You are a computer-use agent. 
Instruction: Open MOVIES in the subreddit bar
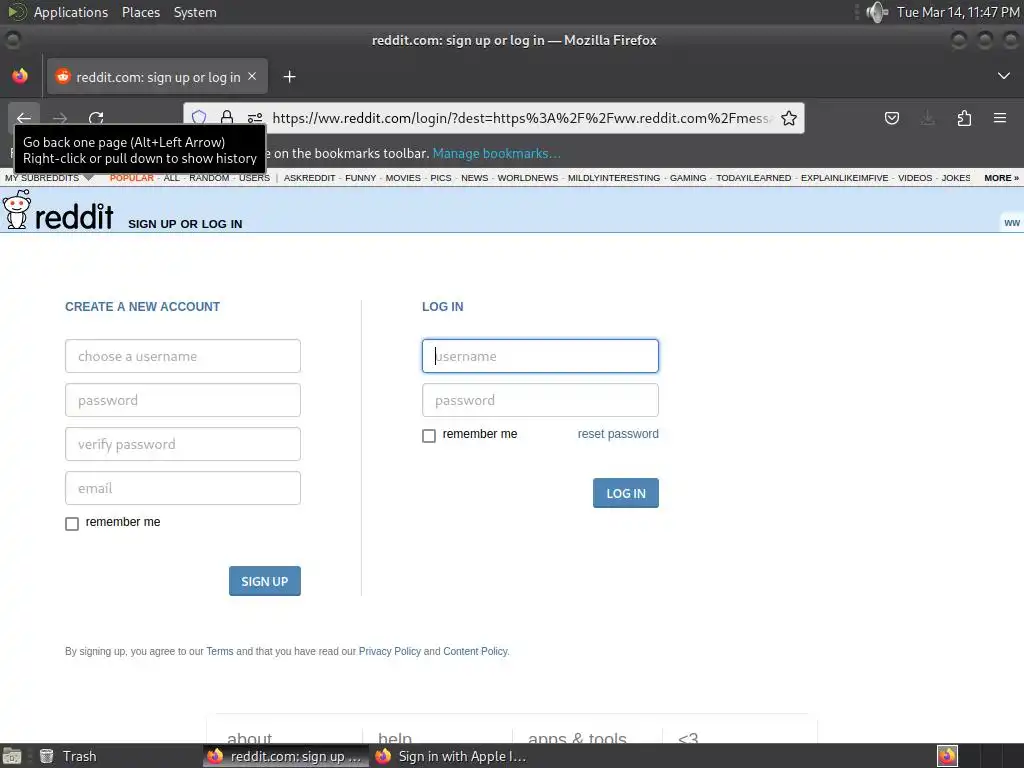tap(403, 178)
